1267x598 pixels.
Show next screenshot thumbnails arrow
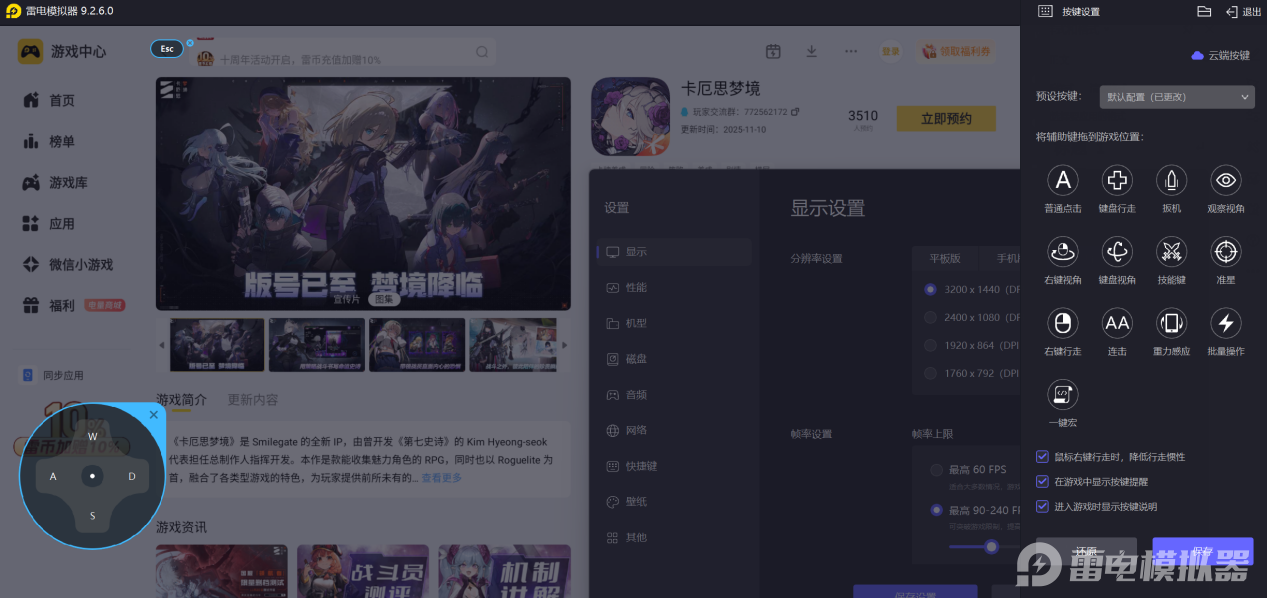[x=565, y=345]
